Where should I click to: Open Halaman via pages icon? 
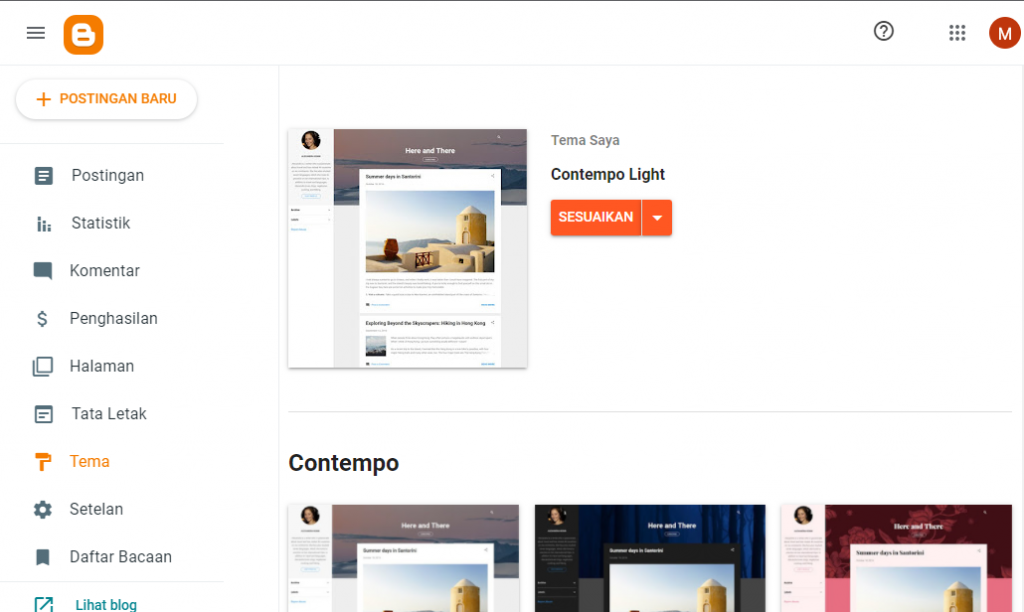(x=42, y=365)
